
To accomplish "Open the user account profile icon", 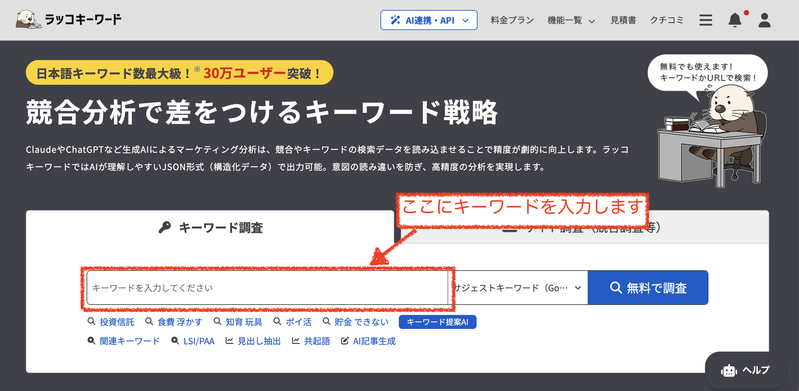I will (x=764, y=20).
